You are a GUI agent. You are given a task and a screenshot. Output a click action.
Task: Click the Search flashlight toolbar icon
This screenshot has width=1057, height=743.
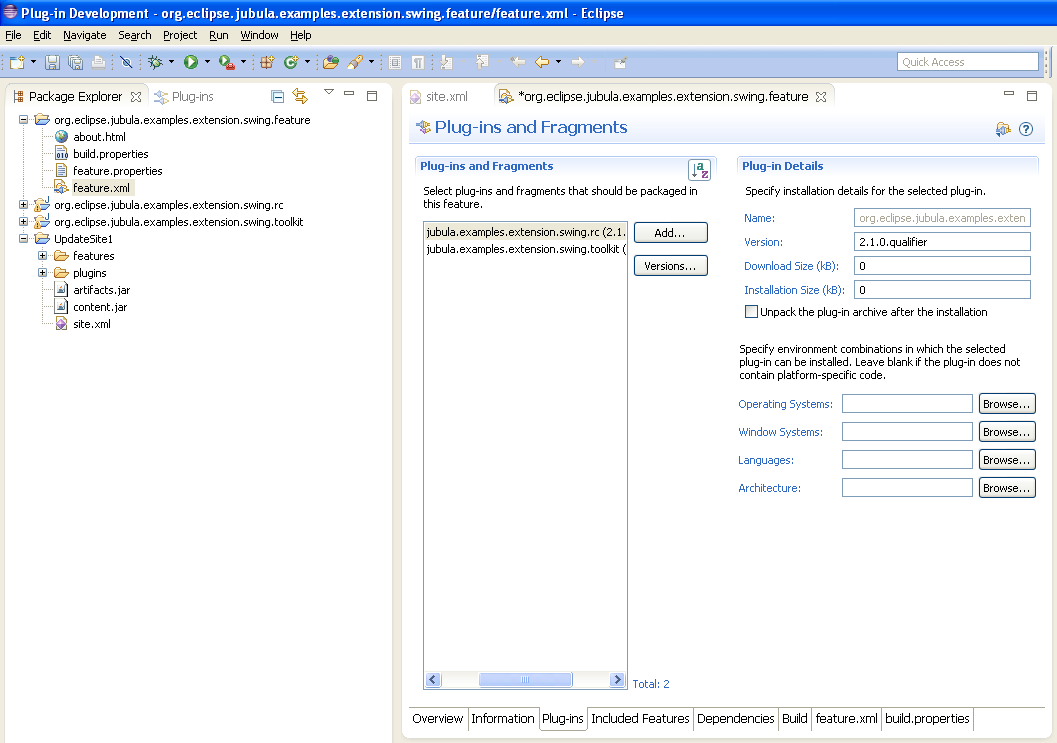[x=355, y=62]
